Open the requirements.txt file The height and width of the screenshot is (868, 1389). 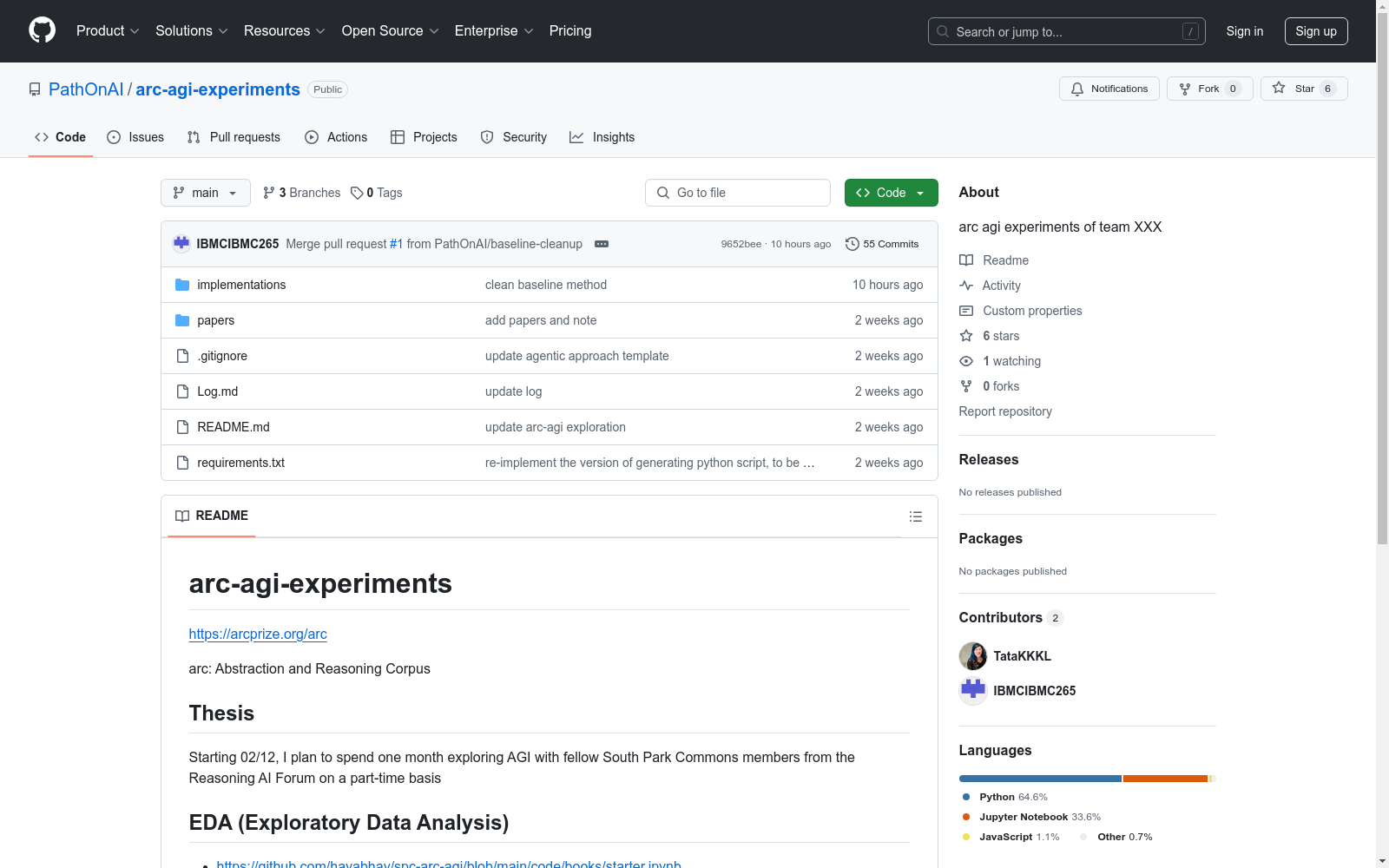[x=241, y=463]
